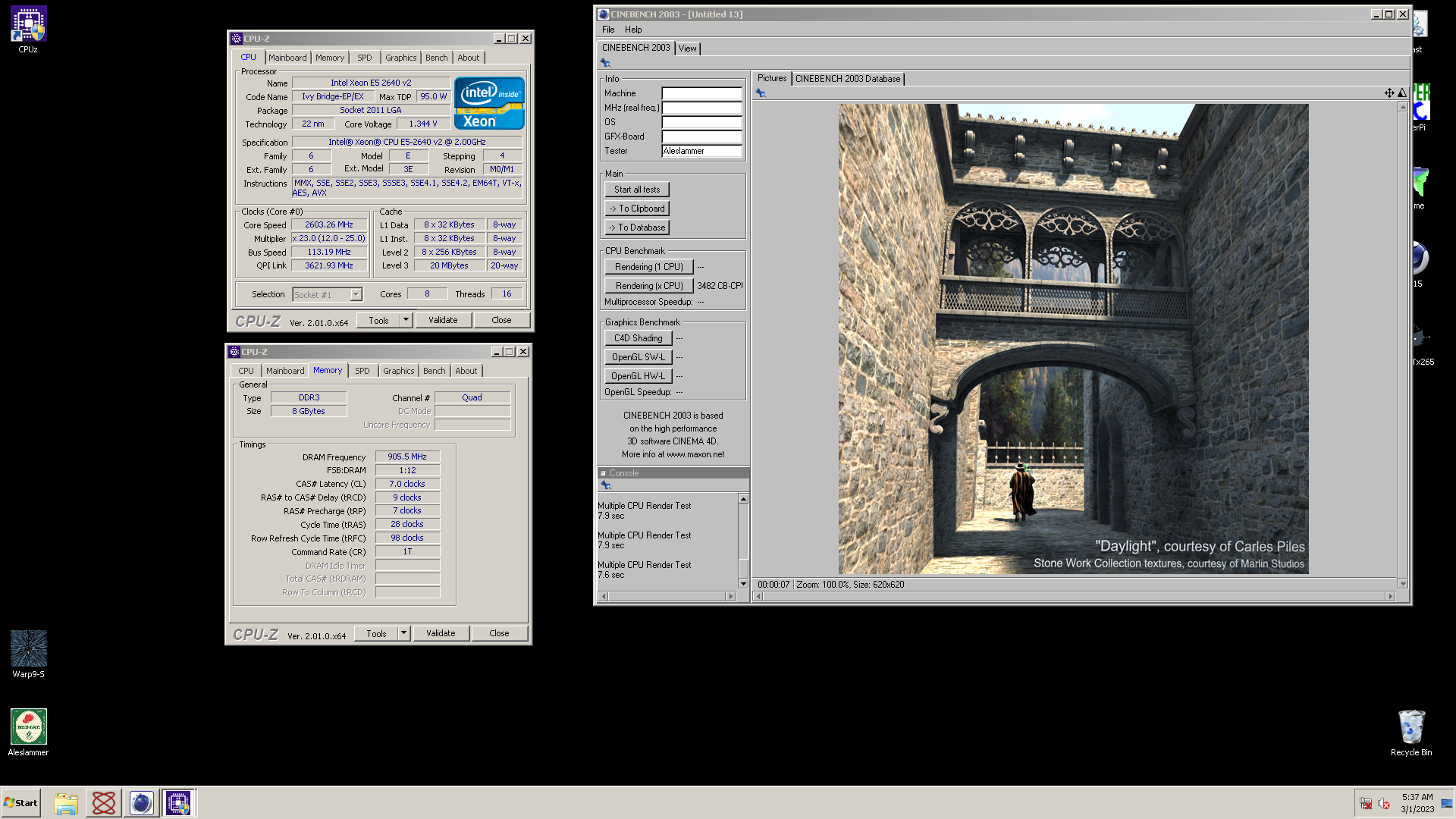Viewport: 1456px width, 819px height.
Task: Open the Recycle Bin desktop icon
Action: pyautogui.click(x=1411, y=733)
